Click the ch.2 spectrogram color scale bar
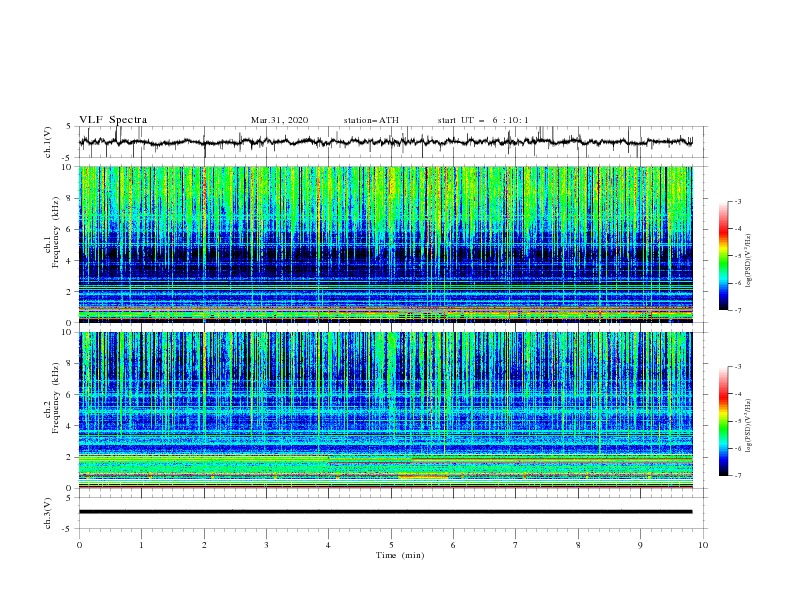 click(x=723, y=421)
